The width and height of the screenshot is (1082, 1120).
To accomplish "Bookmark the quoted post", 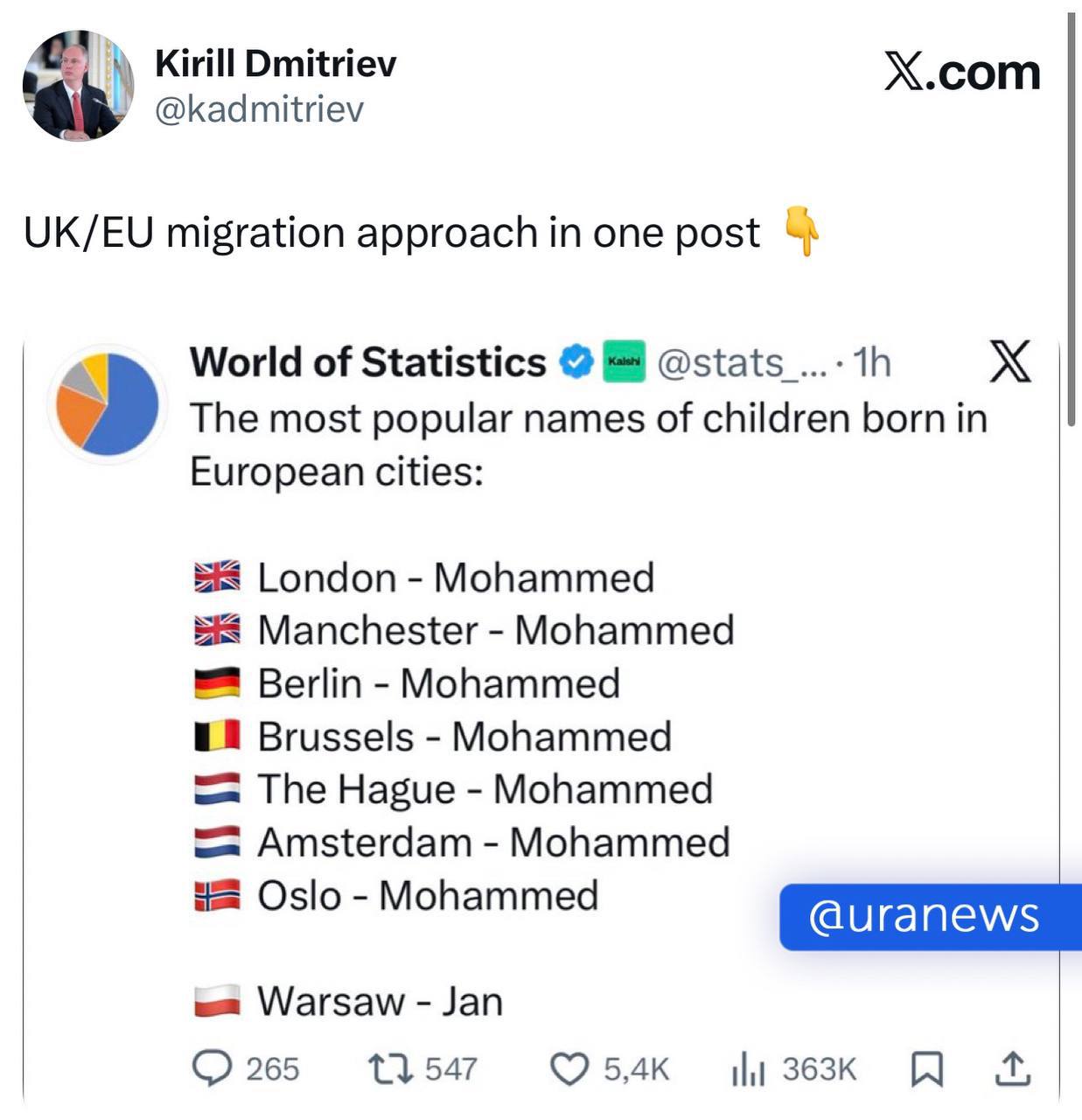I will pos(925,1068).
